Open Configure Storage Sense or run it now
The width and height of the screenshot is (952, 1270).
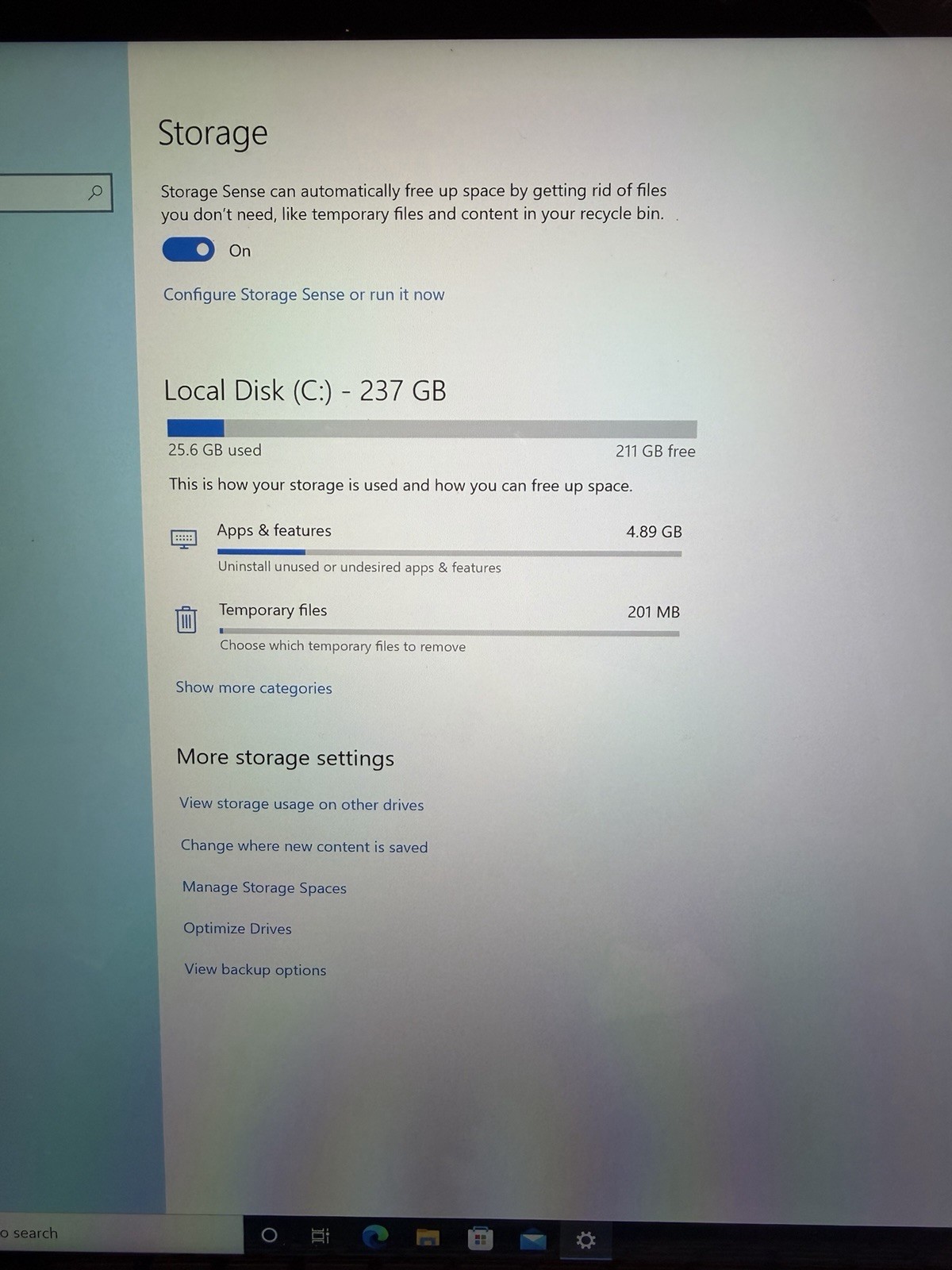pos(304,294)
